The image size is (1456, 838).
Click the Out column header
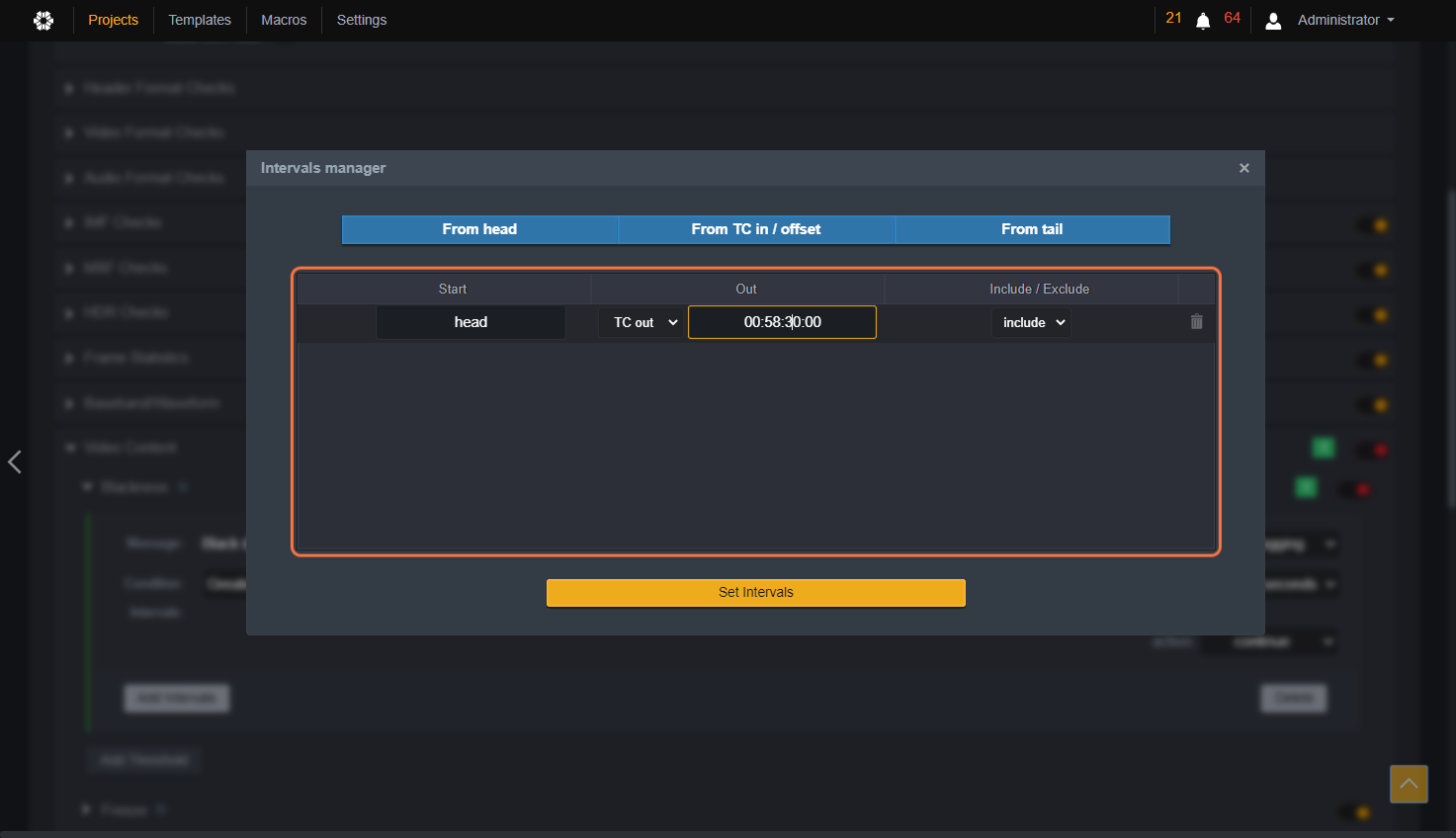pos(746,289)
